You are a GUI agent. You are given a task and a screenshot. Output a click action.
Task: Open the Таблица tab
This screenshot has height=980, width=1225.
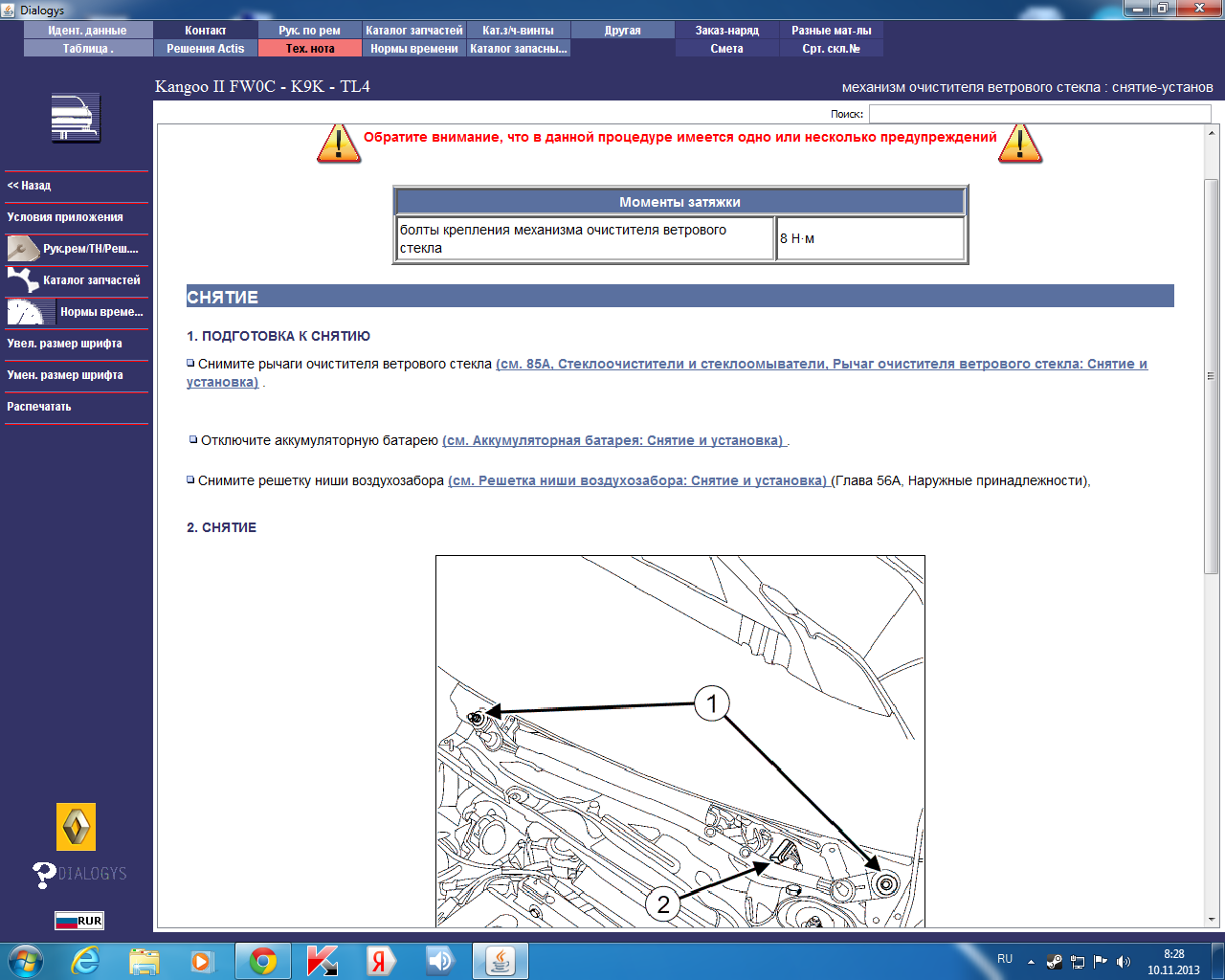pyautogui.click(x=87, y=49)
